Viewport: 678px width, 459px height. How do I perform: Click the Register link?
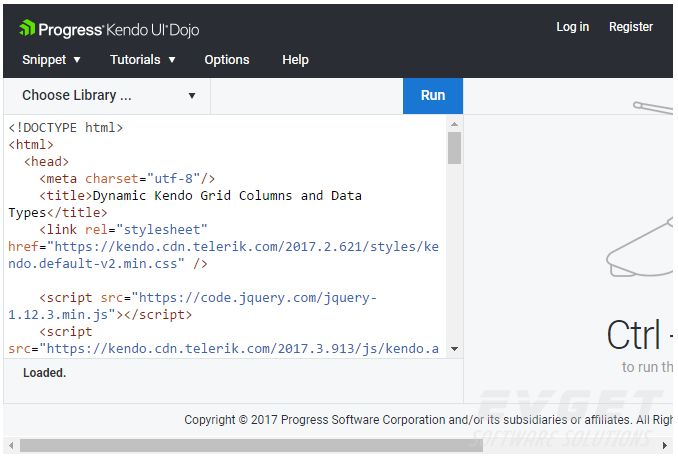[631, 27]
